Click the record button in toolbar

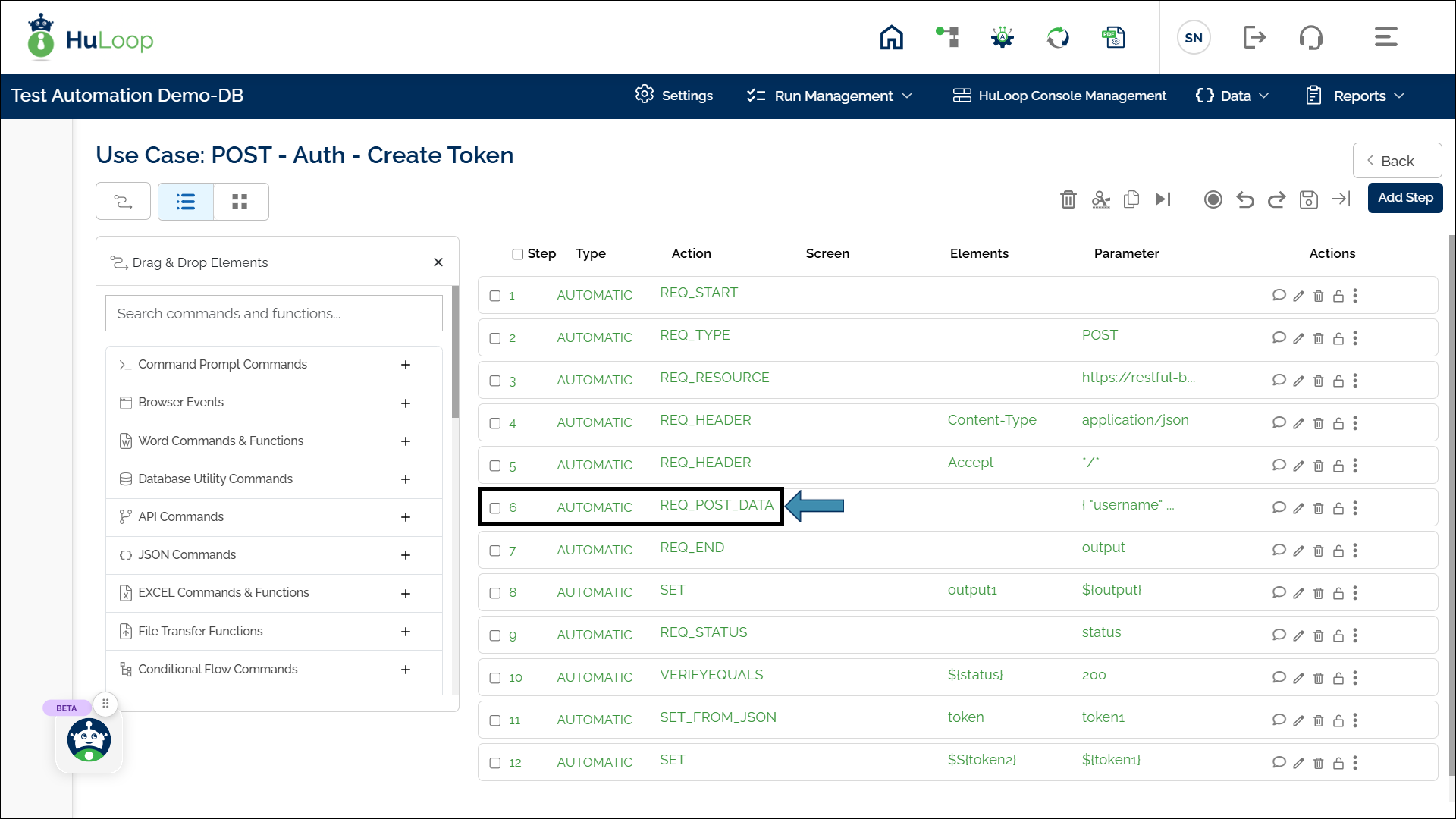click(1213, 199)
